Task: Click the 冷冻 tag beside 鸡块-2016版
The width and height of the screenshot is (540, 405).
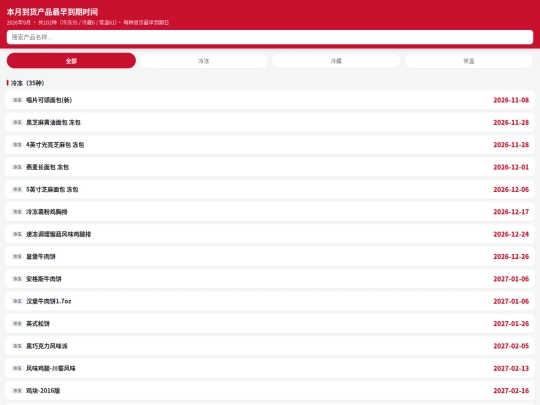Action: [x=17, y=391]
